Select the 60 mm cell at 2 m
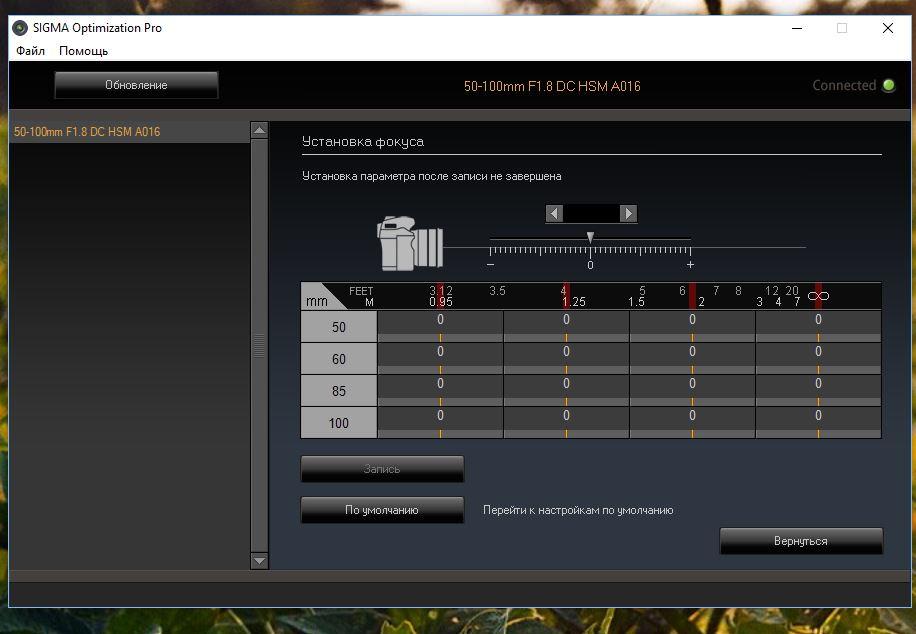 click(692, 358)
